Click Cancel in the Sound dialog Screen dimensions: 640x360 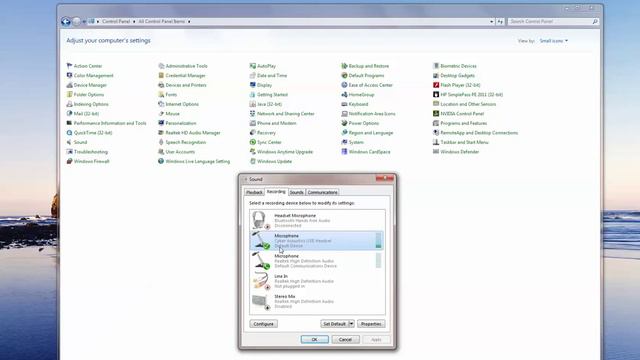[x=345, y=339]
